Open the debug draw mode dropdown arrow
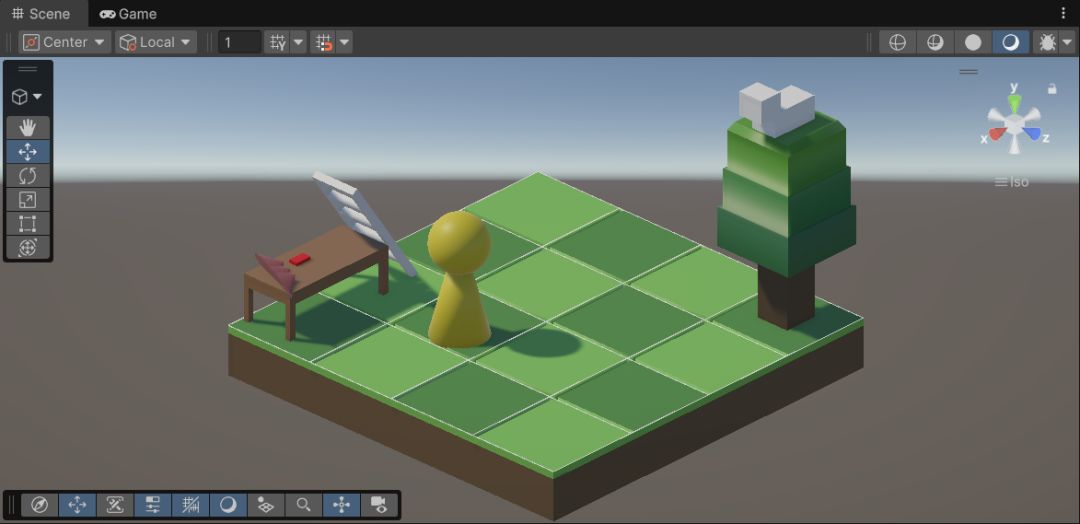The image size is (1080, 524). [1067, 42]
